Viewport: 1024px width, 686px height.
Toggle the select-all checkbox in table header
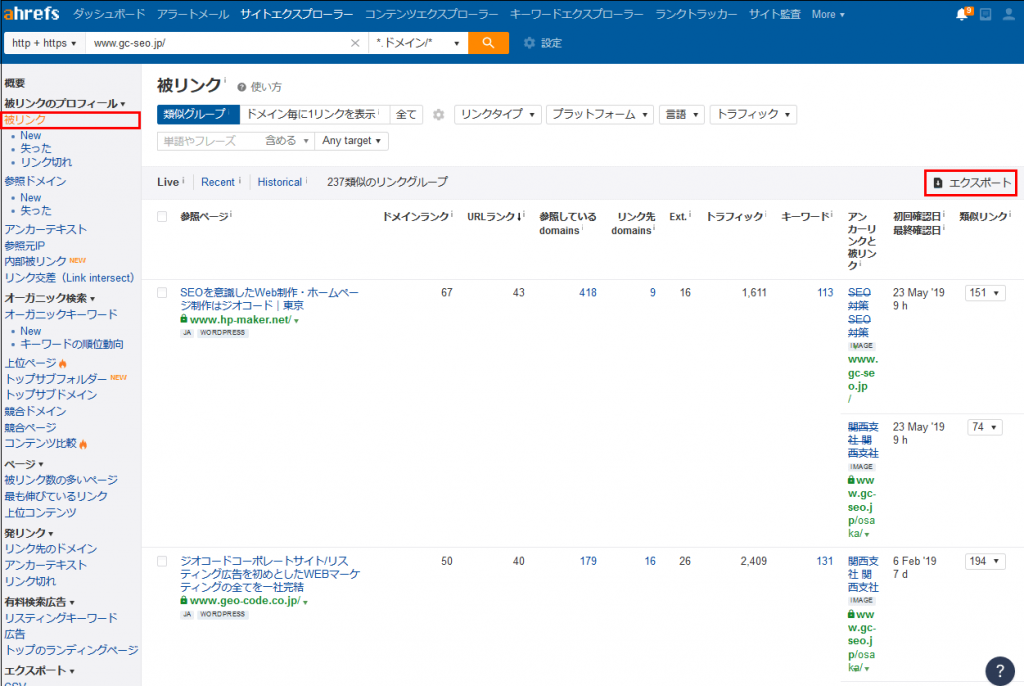[162, 216]
